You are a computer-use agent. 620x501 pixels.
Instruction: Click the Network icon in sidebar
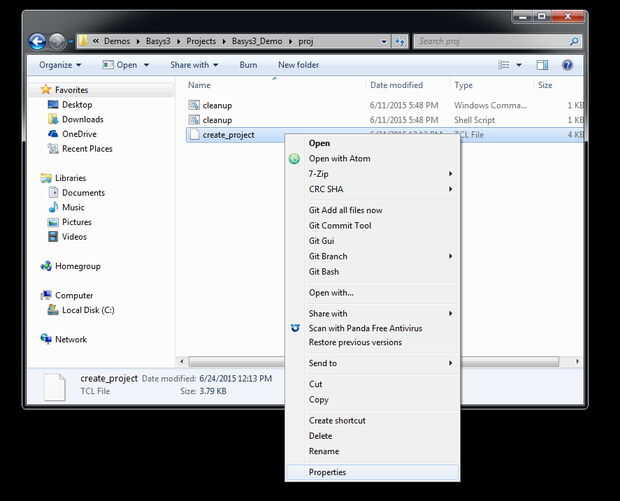[x=46, y=339]
